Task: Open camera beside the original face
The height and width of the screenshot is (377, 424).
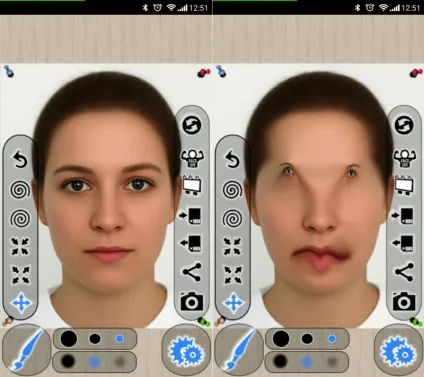Action: [192, 301]
